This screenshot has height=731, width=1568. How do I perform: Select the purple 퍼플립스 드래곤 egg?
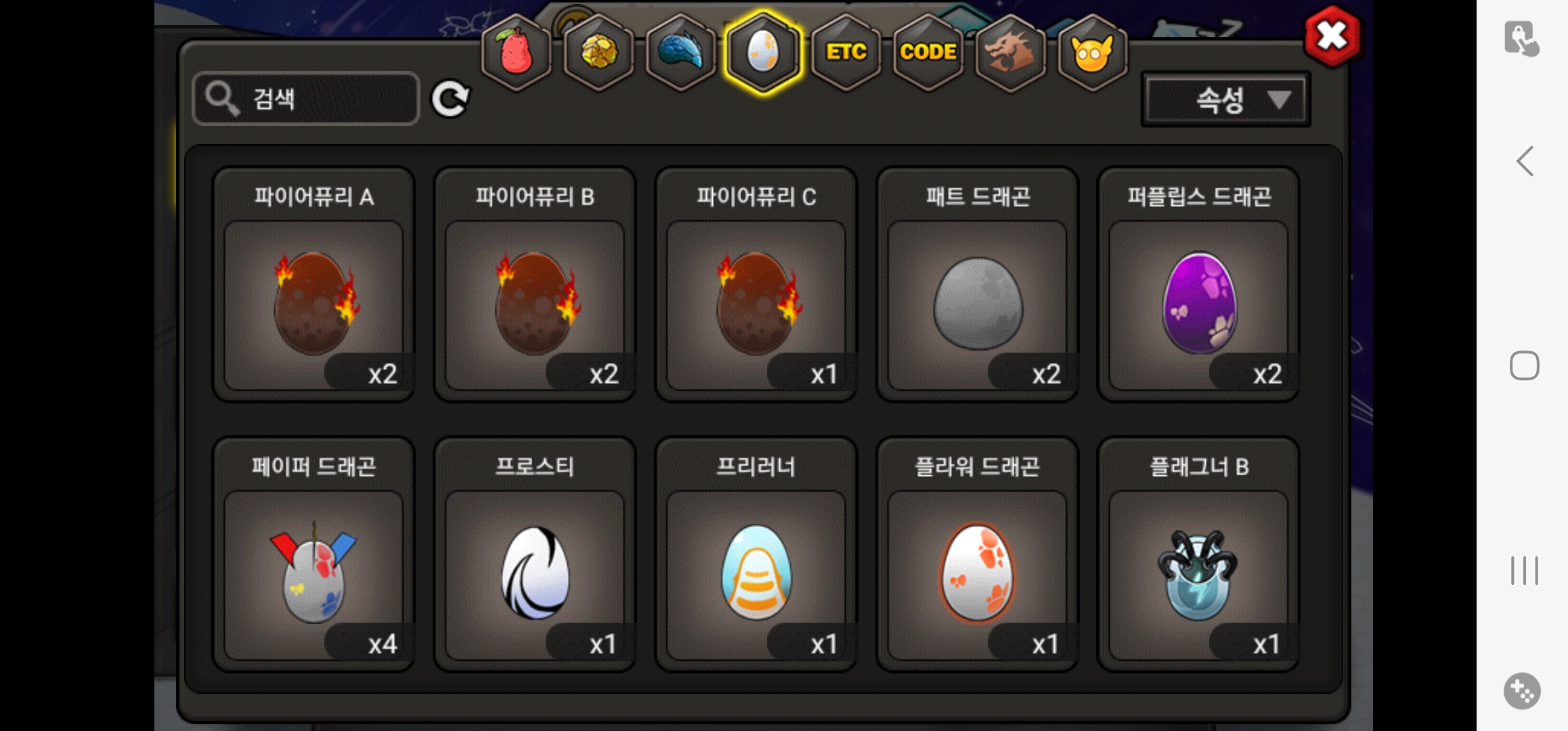1198,284
